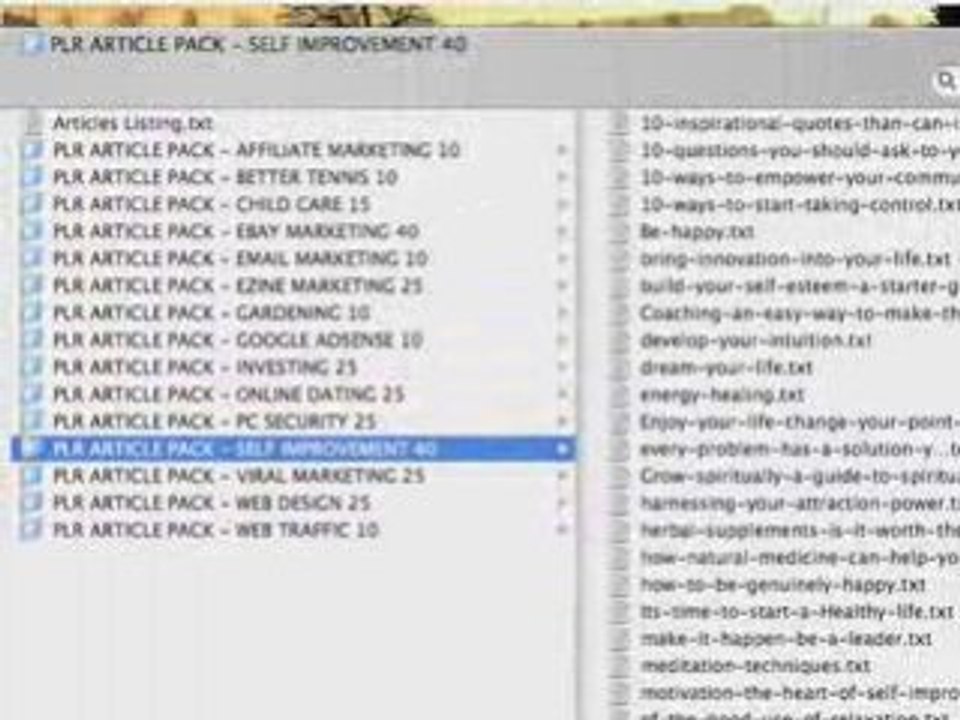Click document icon beside meditation-techniques.txt
This screenshot has height=720, width=960.
tap(620, 666)
